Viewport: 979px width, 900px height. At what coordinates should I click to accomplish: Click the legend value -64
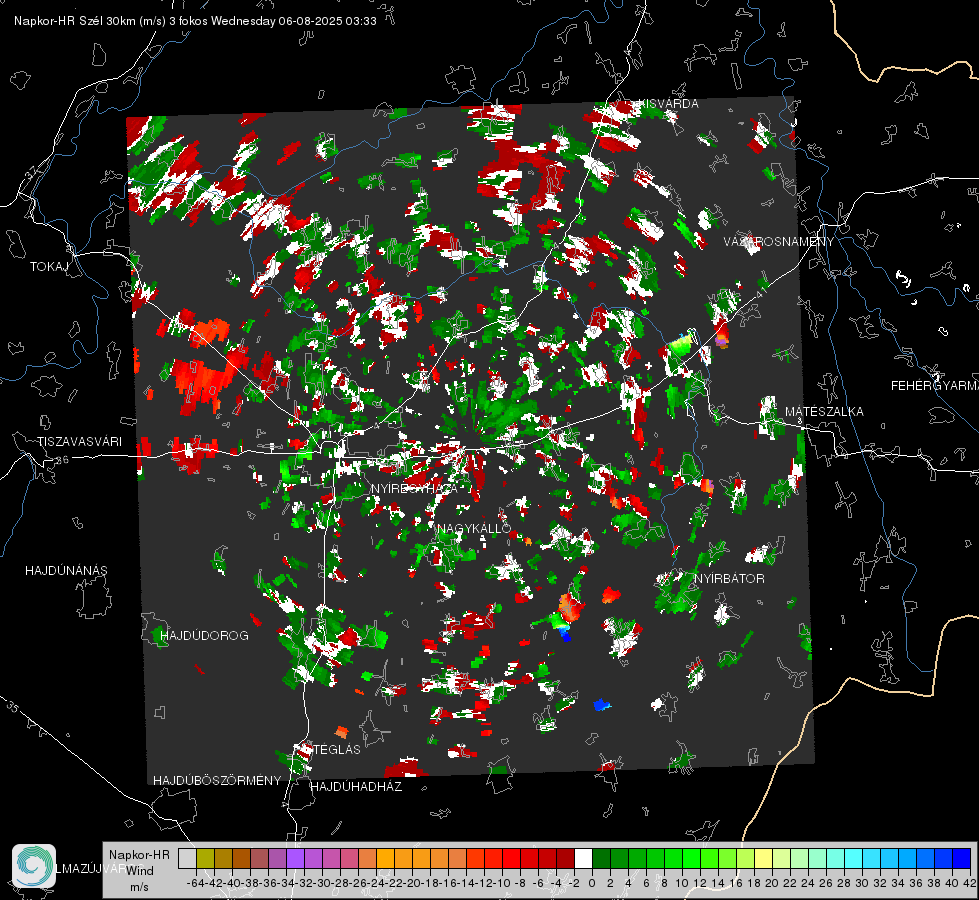195,883
